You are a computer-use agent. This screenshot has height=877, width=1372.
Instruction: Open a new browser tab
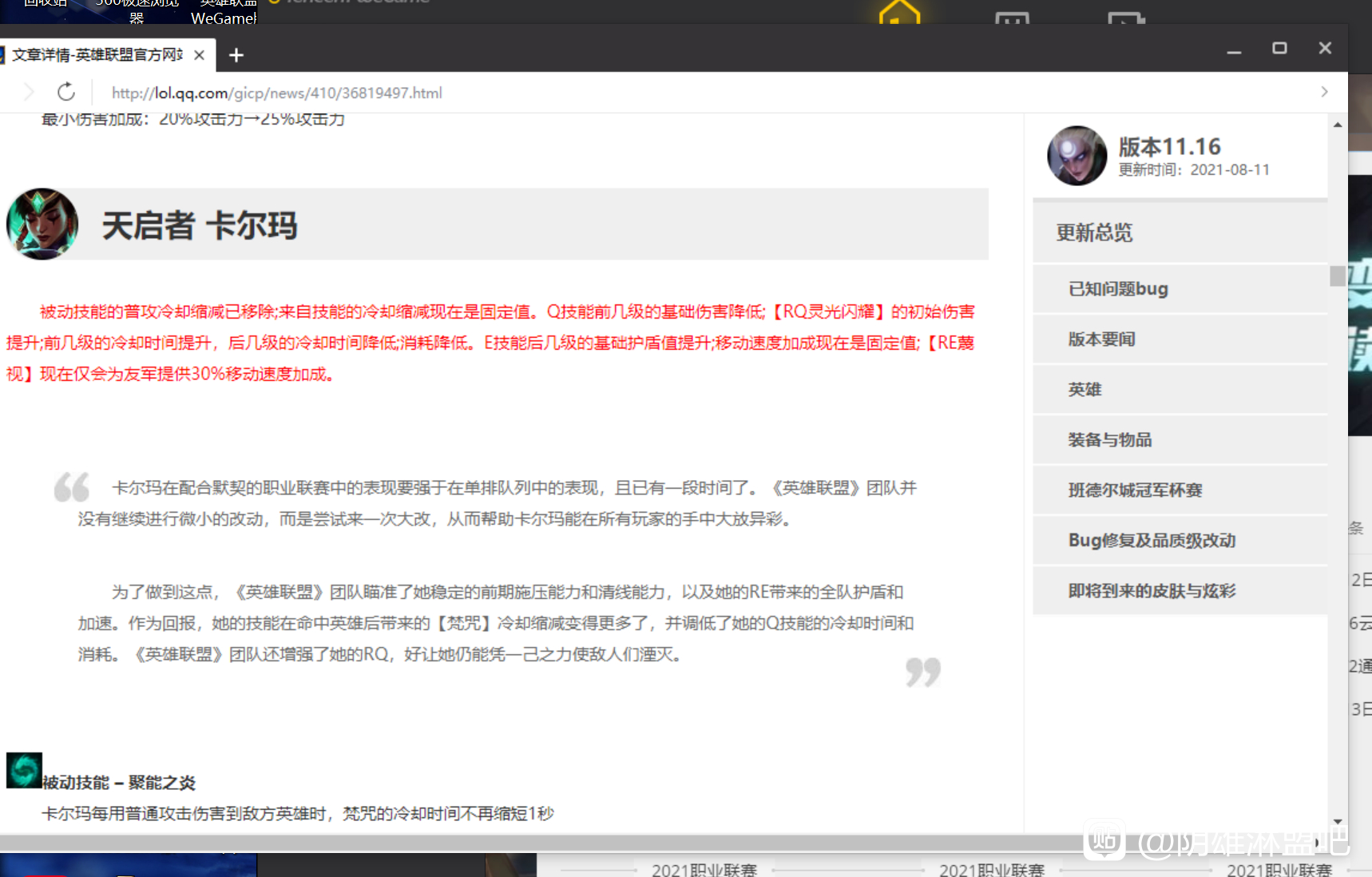point(236,55)
